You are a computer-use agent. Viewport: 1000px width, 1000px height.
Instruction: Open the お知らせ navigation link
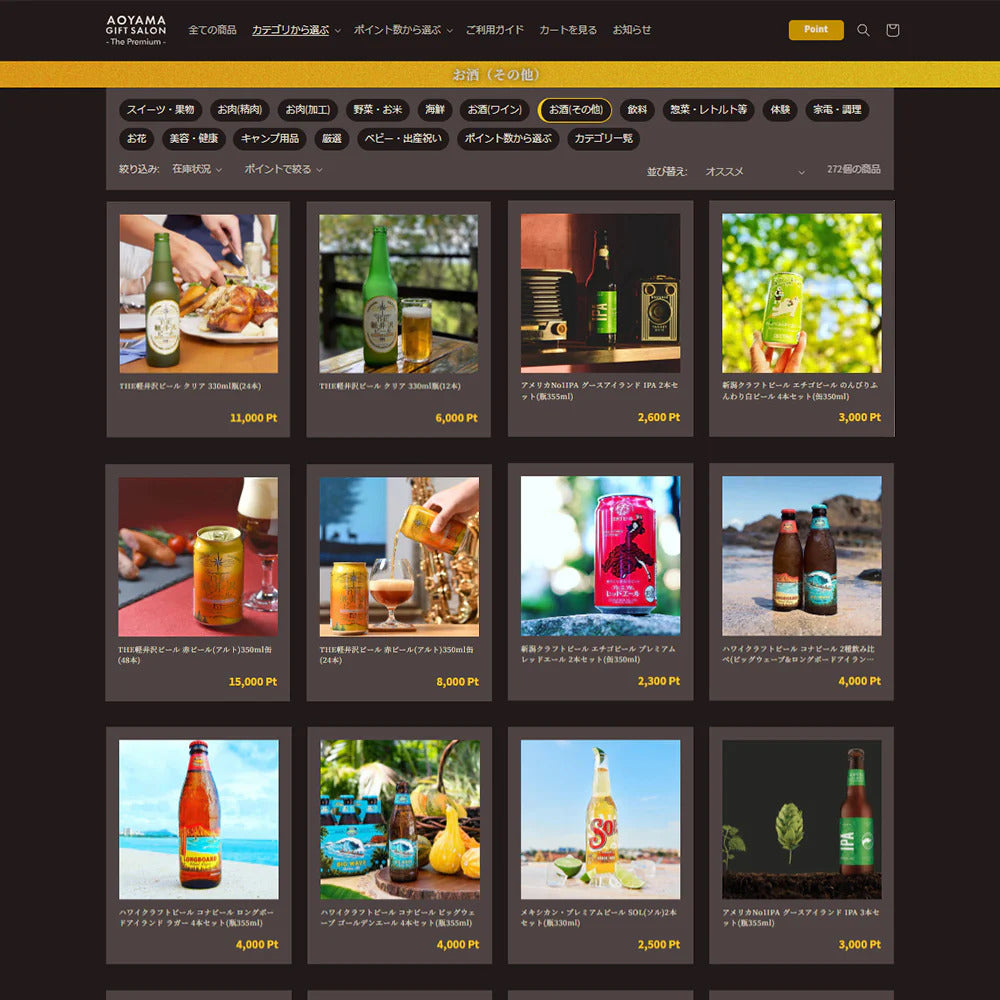[632, 30]
